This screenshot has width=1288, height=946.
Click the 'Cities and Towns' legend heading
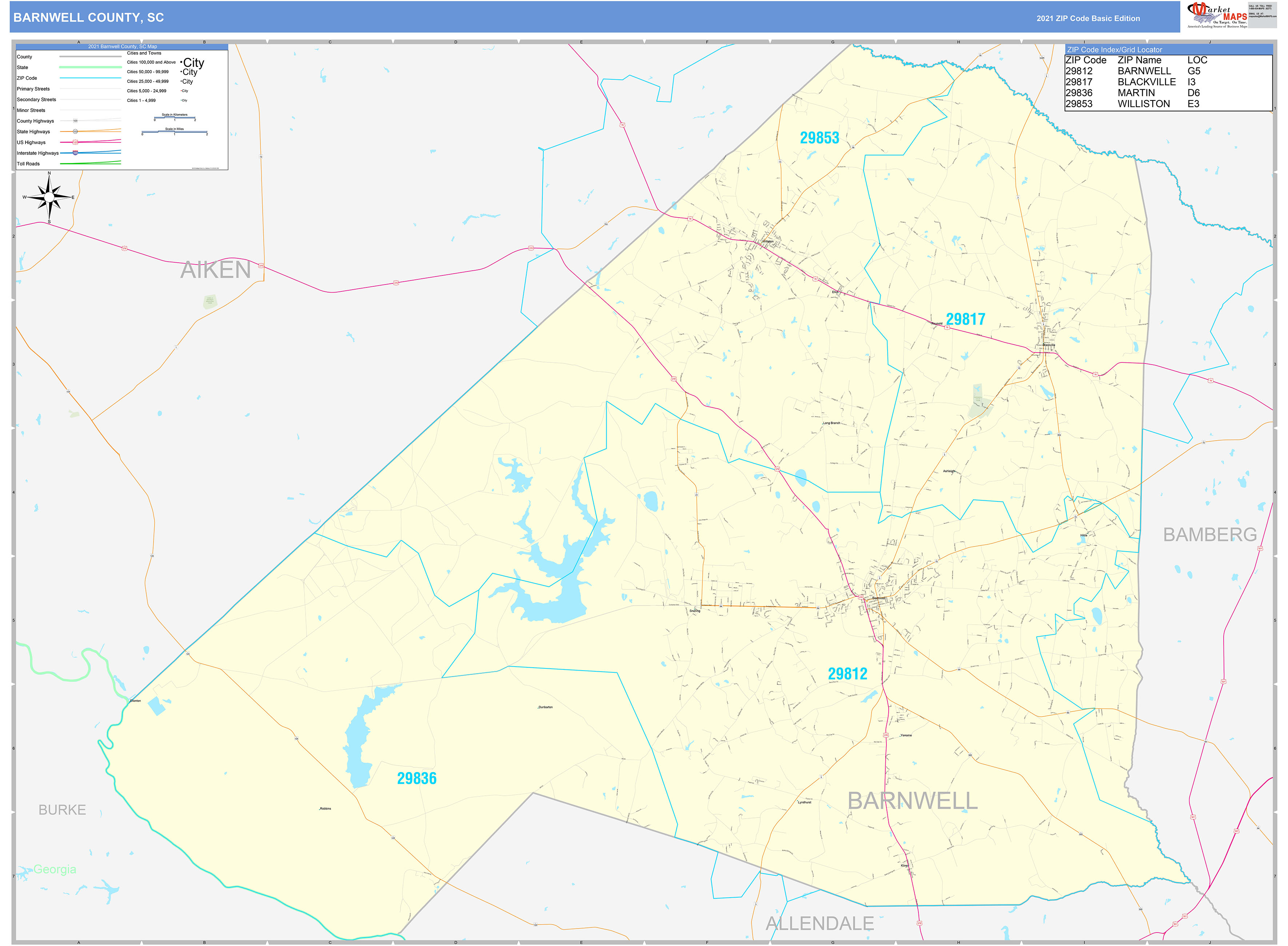pos(144,53)
